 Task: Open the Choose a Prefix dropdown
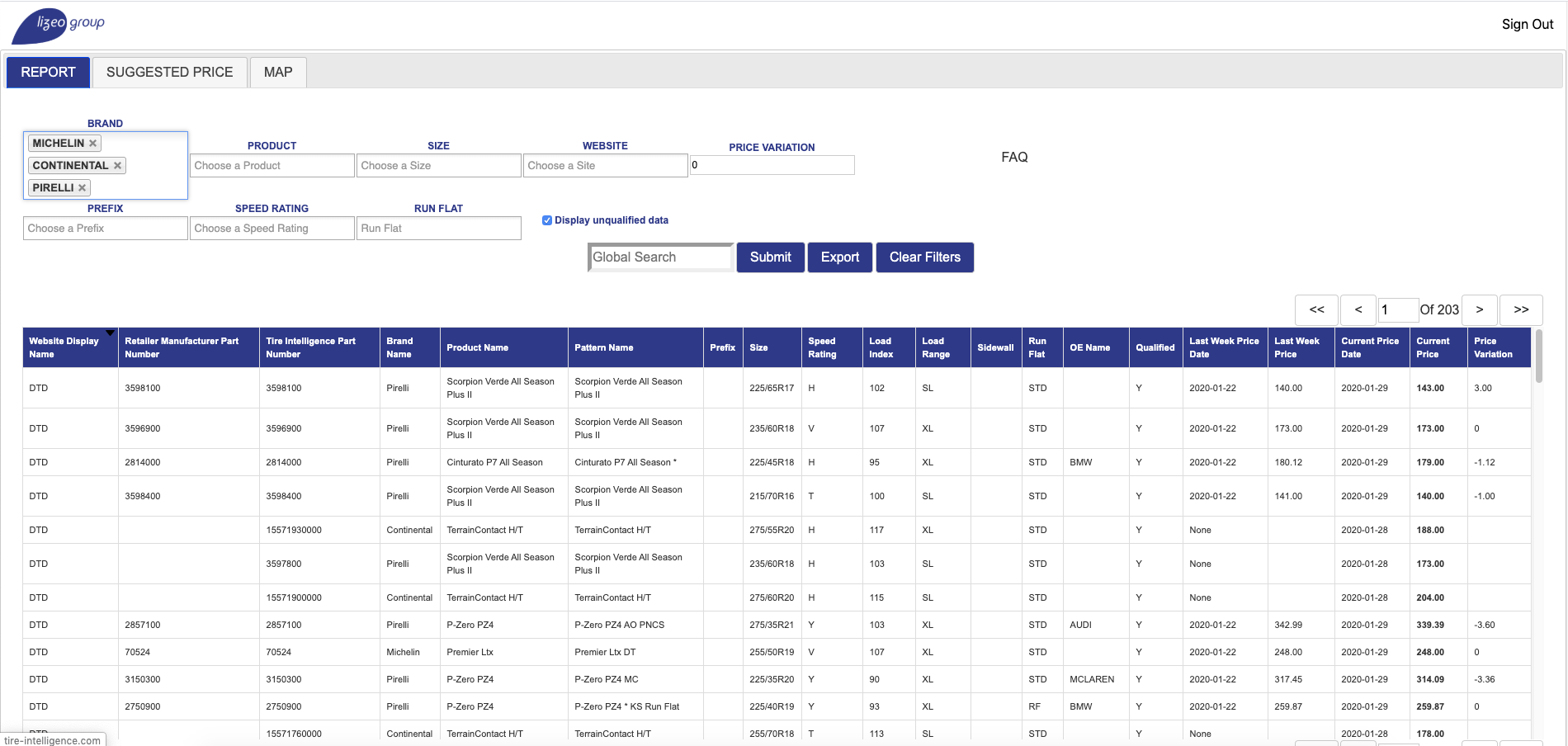coord(106,229)
